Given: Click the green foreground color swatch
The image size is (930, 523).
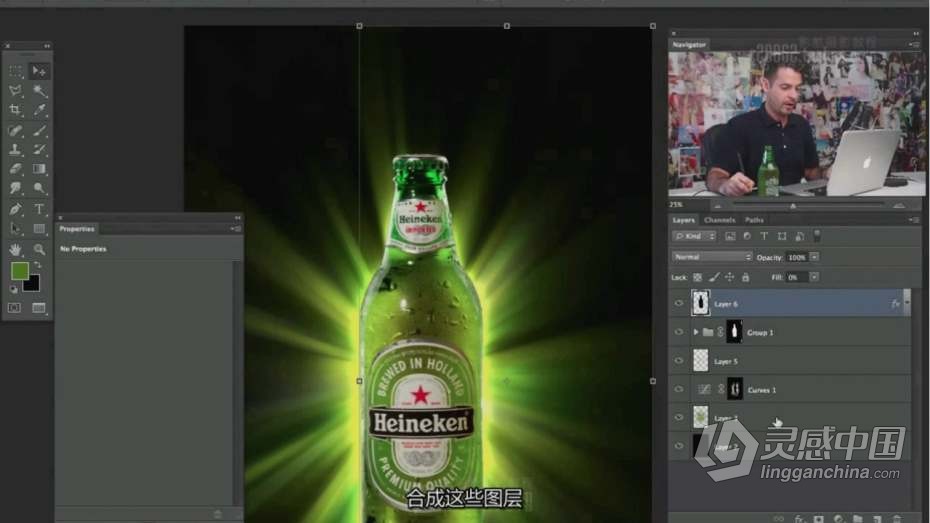Looking at the screenshot, I should click(19, 271).
